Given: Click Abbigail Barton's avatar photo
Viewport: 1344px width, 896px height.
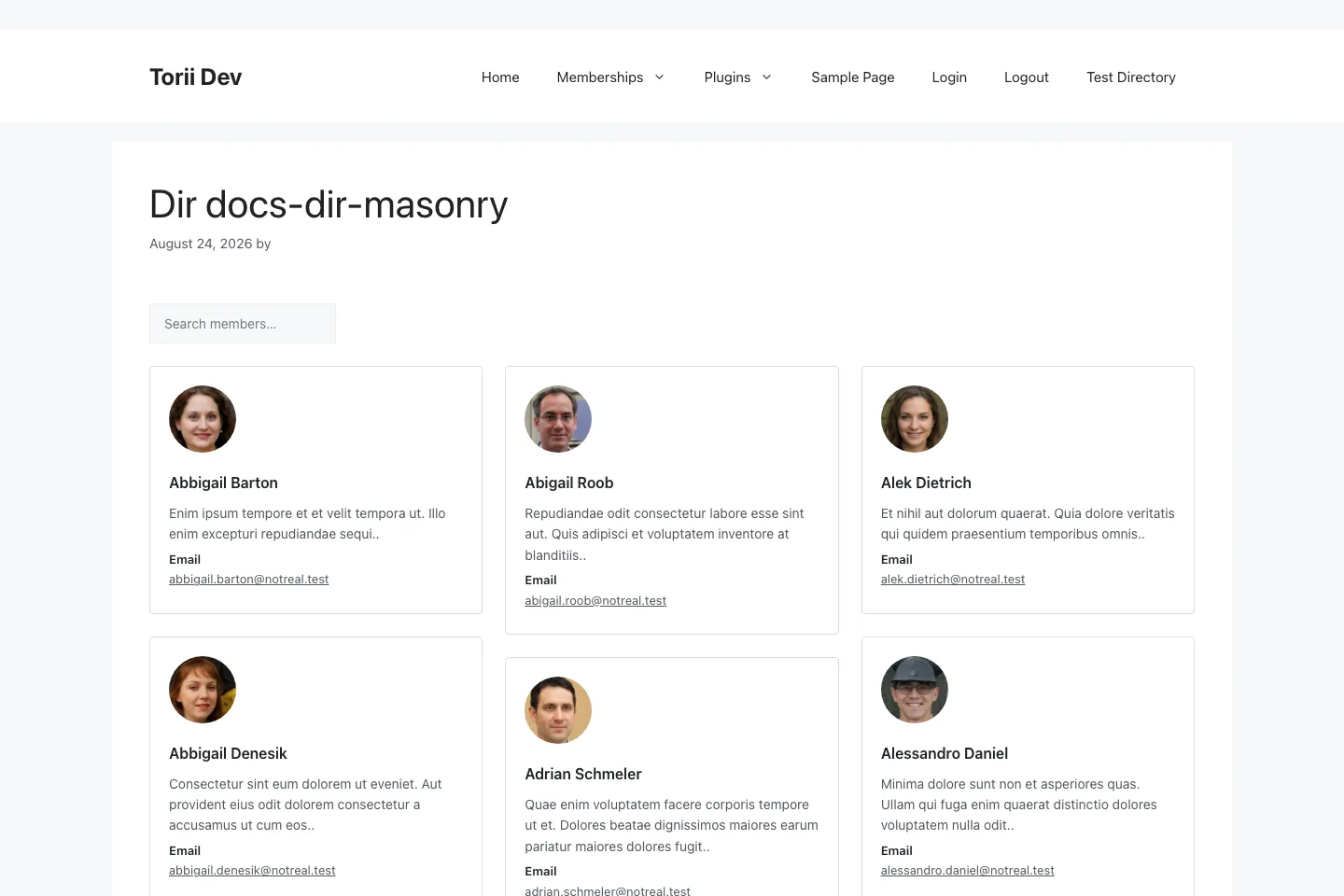Looking at the screenshot, I should click(x=203, y=419).
